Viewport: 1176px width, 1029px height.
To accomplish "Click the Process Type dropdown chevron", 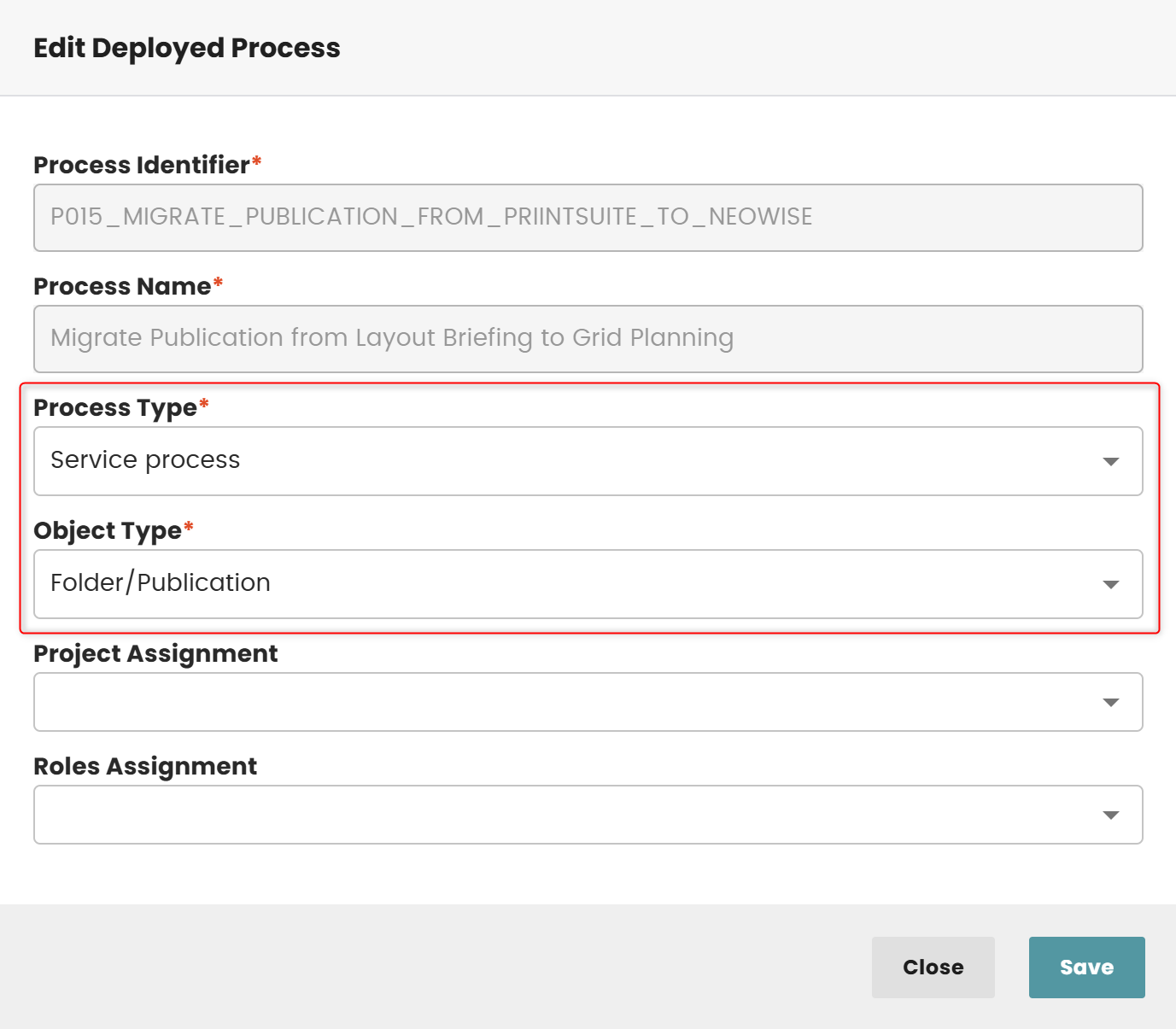I will (x=1110, y=461).
